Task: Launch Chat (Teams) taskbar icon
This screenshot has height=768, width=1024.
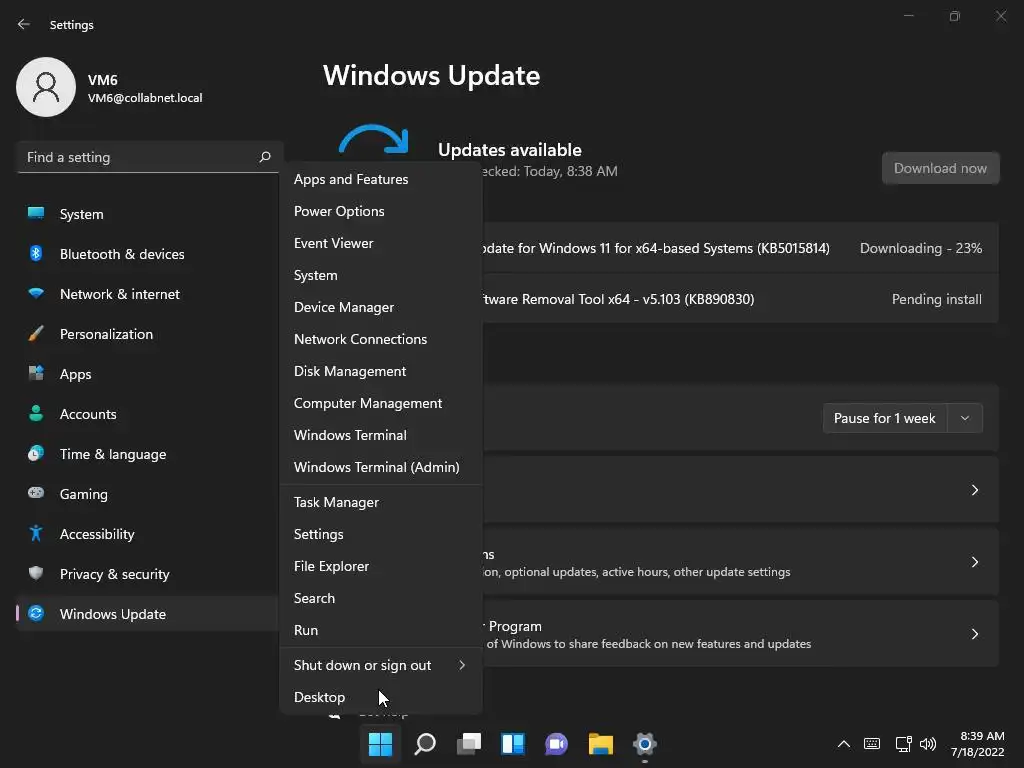Action: [556, 744]
